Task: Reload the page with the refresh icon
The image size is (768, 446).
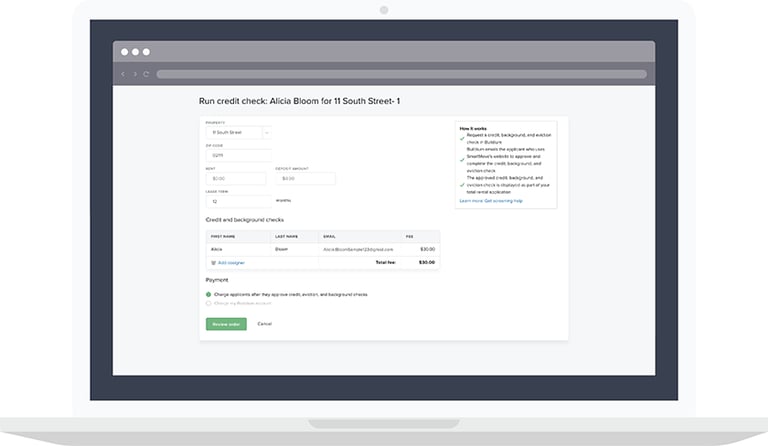Action: coord(147,74)
